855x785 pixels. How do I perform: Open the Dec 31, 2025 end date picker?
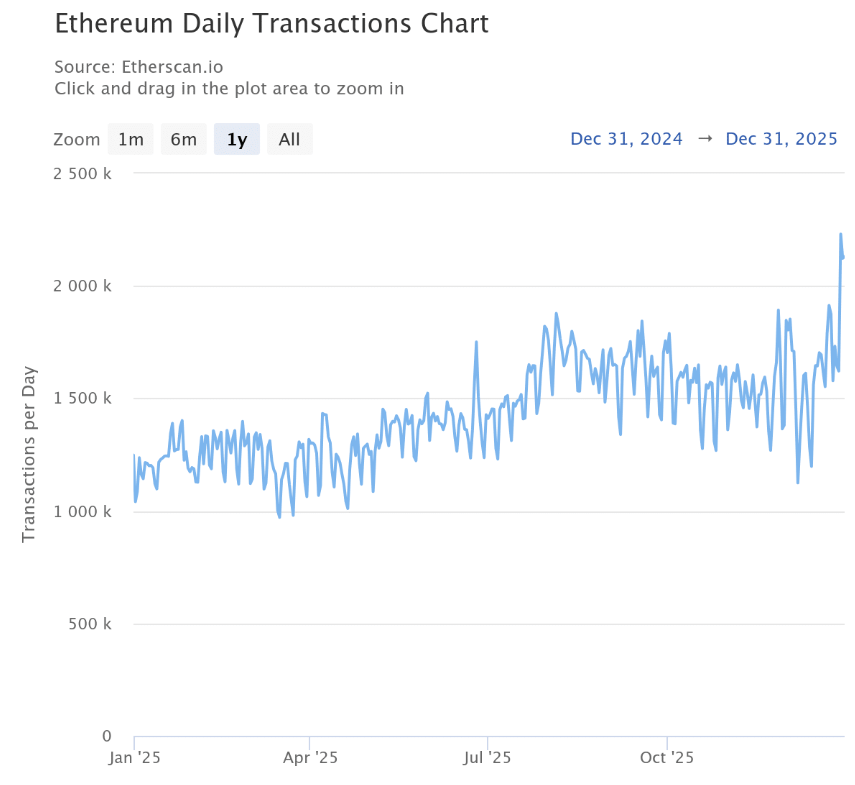click(x=781, y=138)
